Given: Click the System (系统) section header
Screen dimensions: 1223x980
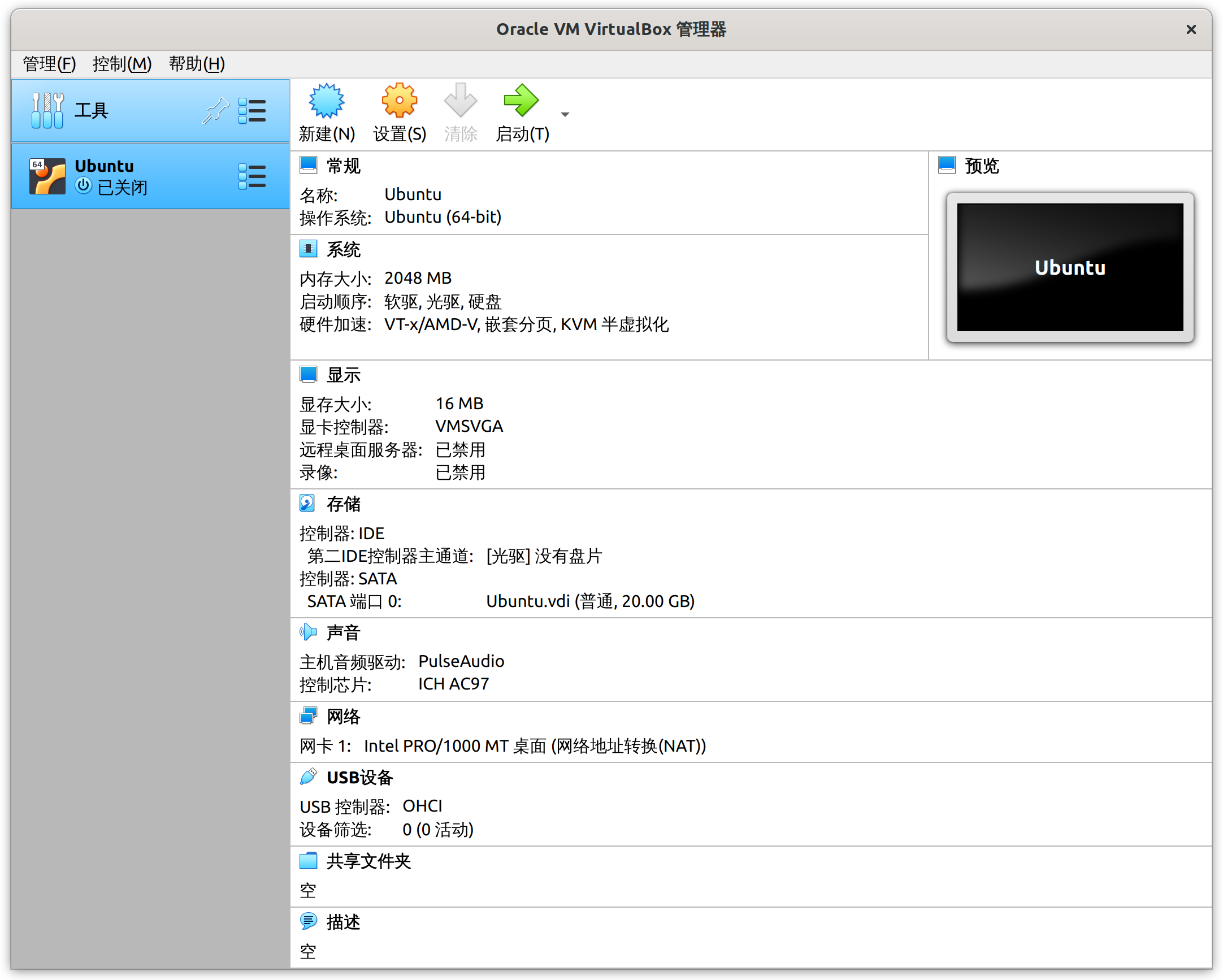Looking at the screenshot, I should click(x=343, y=250).
